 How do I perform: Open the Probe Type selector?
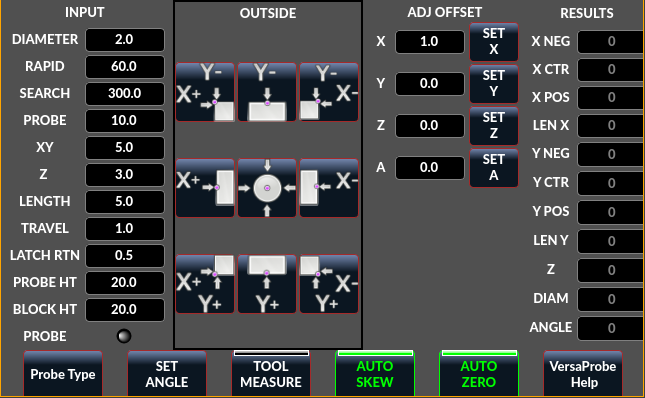coord(63,373)
